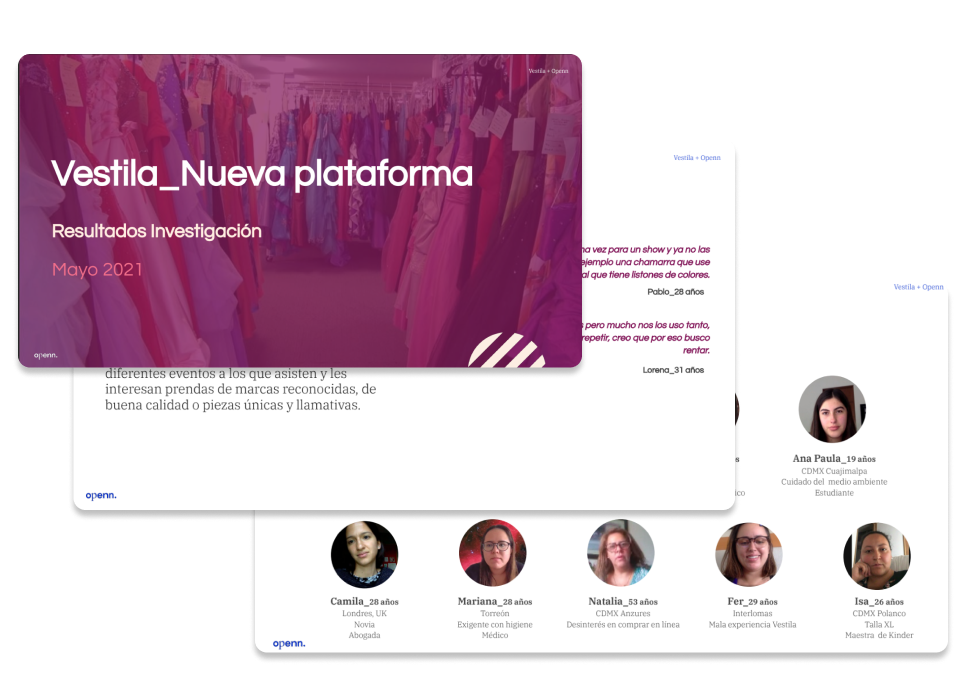Viewport: 962px width, 675px height.
Task: Select the name "Camila_28 años"
Action: [364, 601]
